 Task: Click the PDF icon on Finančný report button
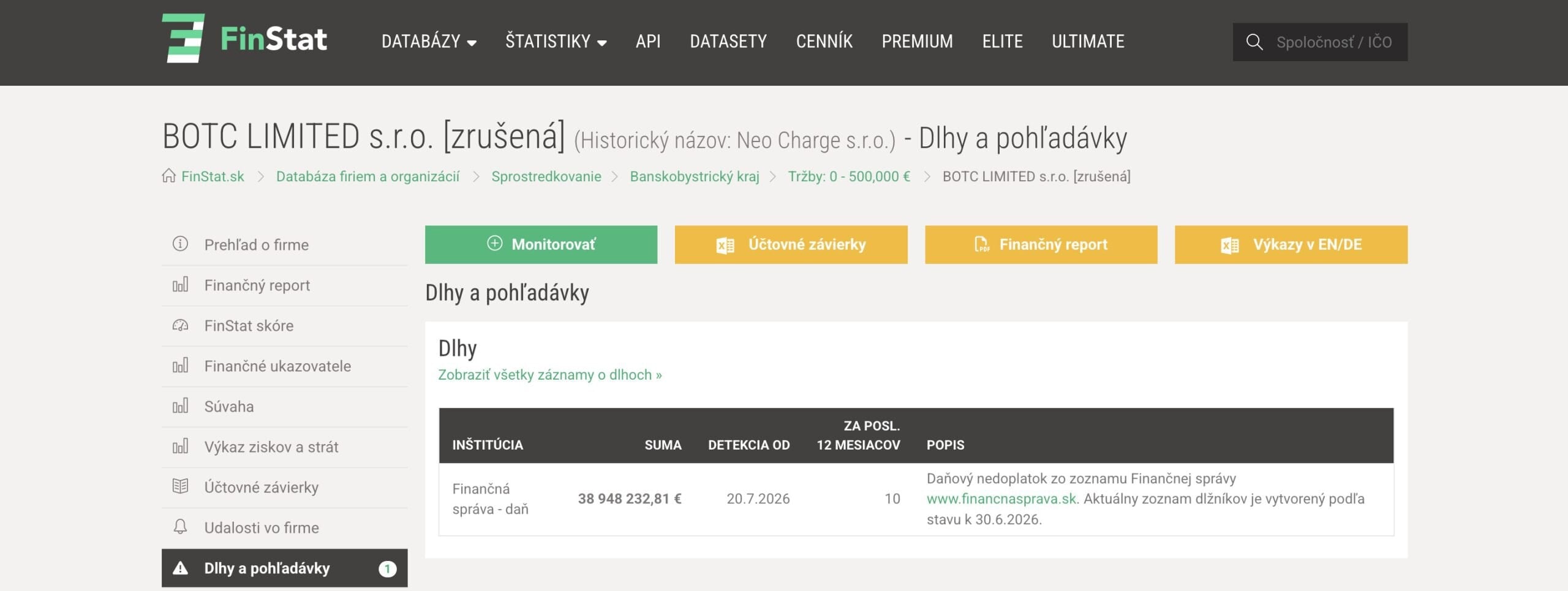(982, 244)
